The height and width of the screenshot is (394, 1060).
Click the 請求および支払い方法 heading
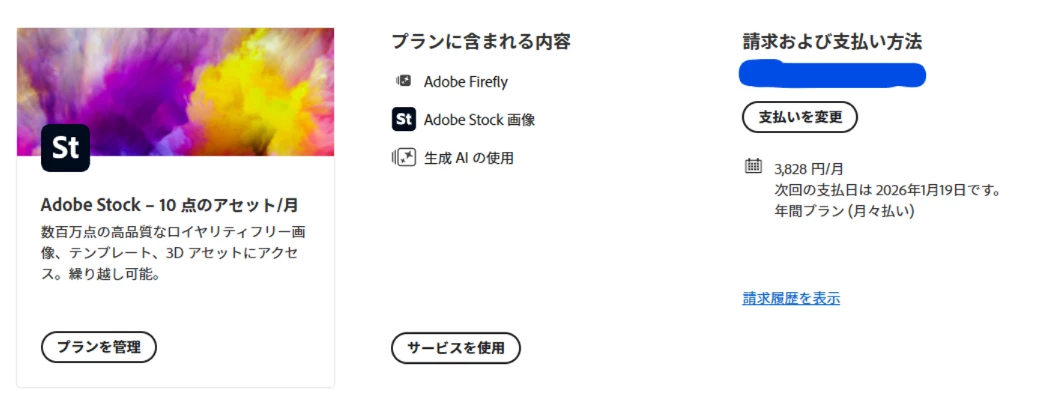(832, 42)
